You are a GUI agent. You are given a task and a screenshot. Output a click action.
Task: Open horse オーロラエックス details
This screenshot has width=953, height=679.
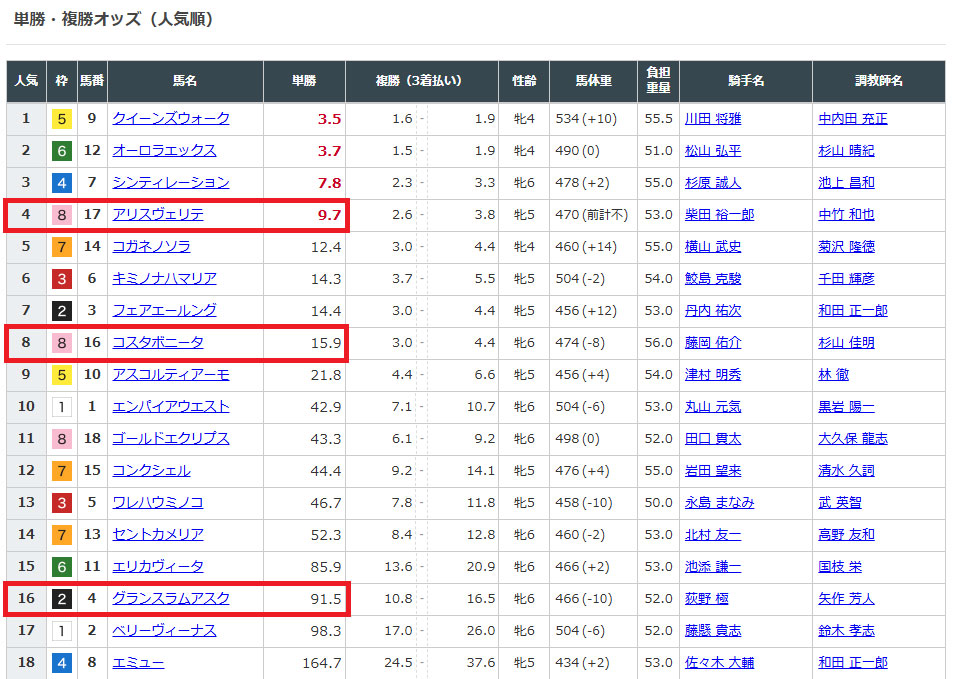pos(164,150)
